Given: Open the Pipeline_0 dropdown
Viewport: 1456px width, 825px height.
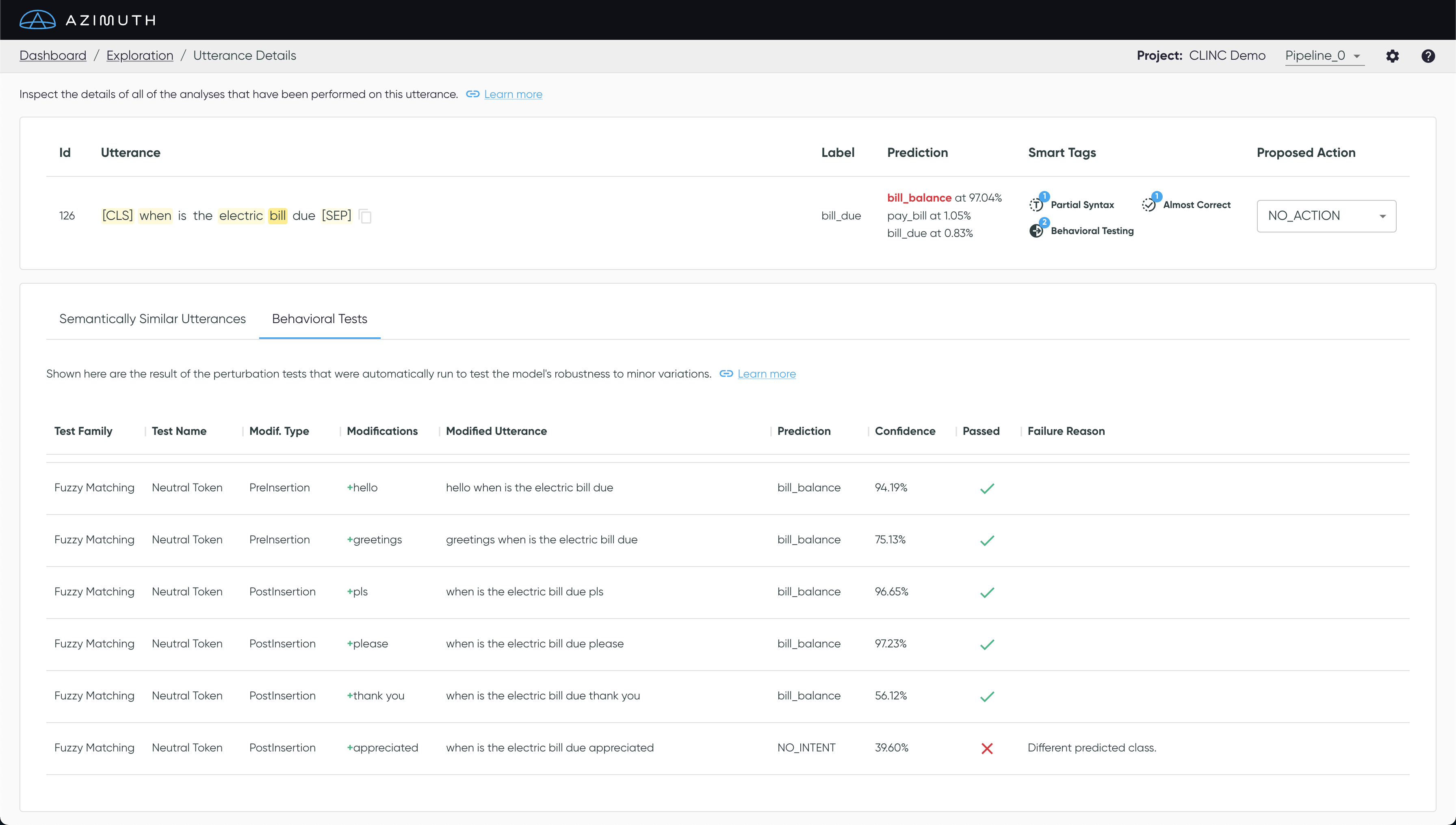Looking at the screenshot, I should coord(1325,56).
